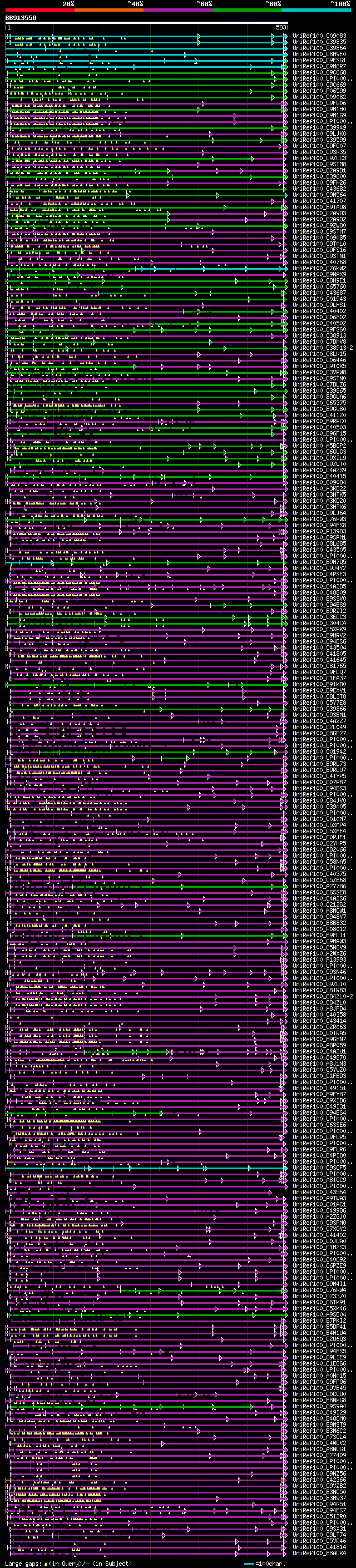This screenshot has height=1568, width=356.
Task: Select the UniRef100_Q09082 label
Action: point(319,97)
